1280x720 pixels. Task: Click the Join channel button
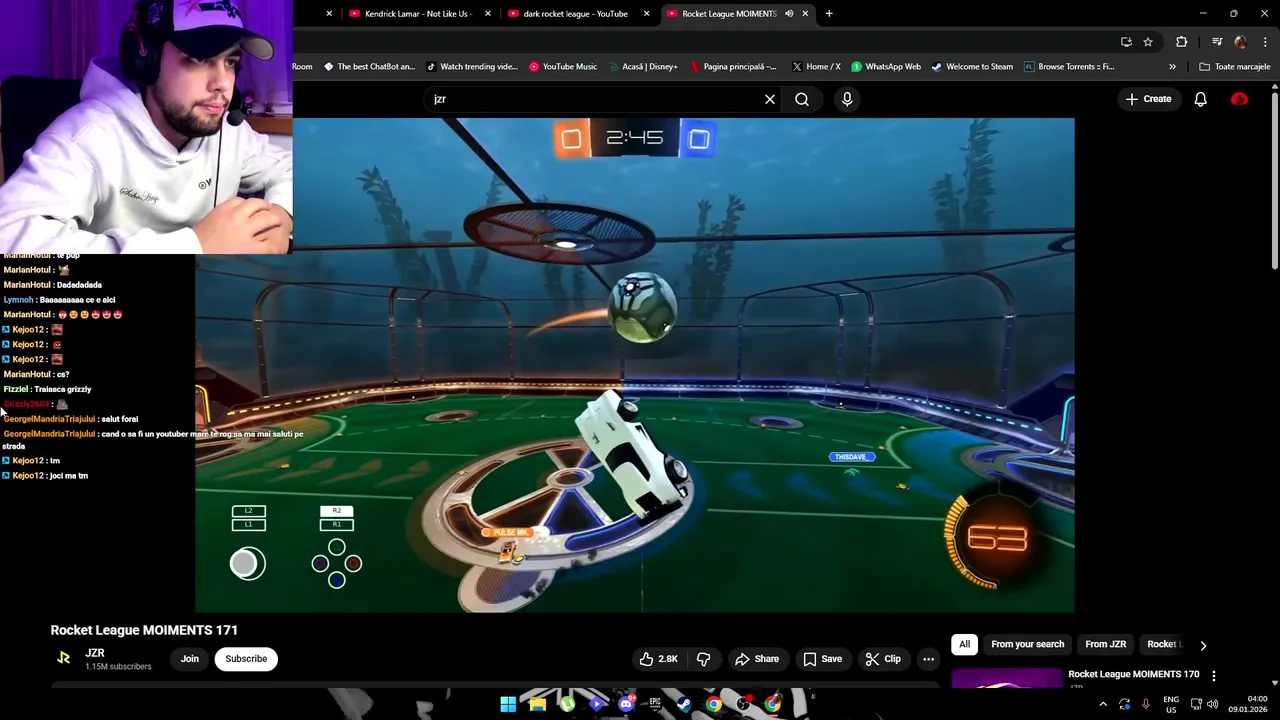(190, 659)
